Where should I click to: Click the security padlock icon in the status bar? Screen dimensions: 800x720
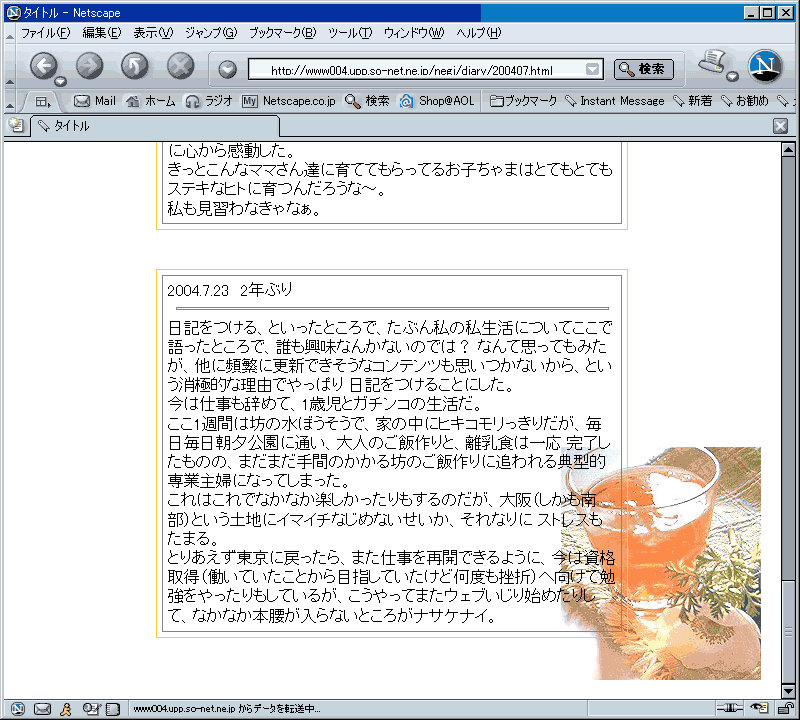[785, 708]
